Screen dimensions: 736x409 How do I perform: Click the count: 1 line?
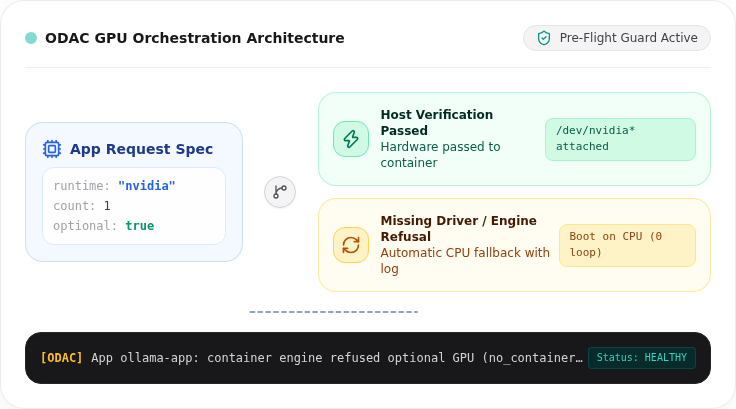point(82,206)
